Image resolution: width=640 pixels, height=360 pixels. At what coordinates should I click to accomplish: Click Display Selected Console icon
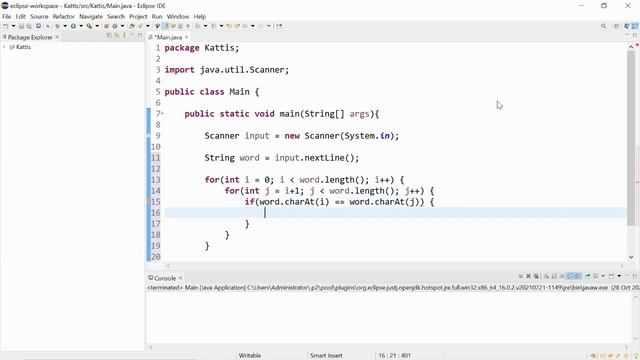coord(596,276)
